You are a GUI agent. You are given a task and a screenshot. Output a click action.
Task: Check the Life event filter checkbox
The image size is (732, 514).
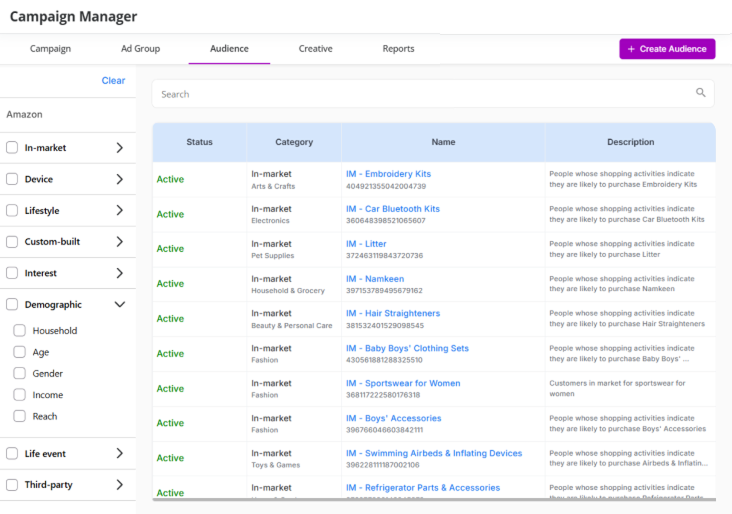coord(12,453)
